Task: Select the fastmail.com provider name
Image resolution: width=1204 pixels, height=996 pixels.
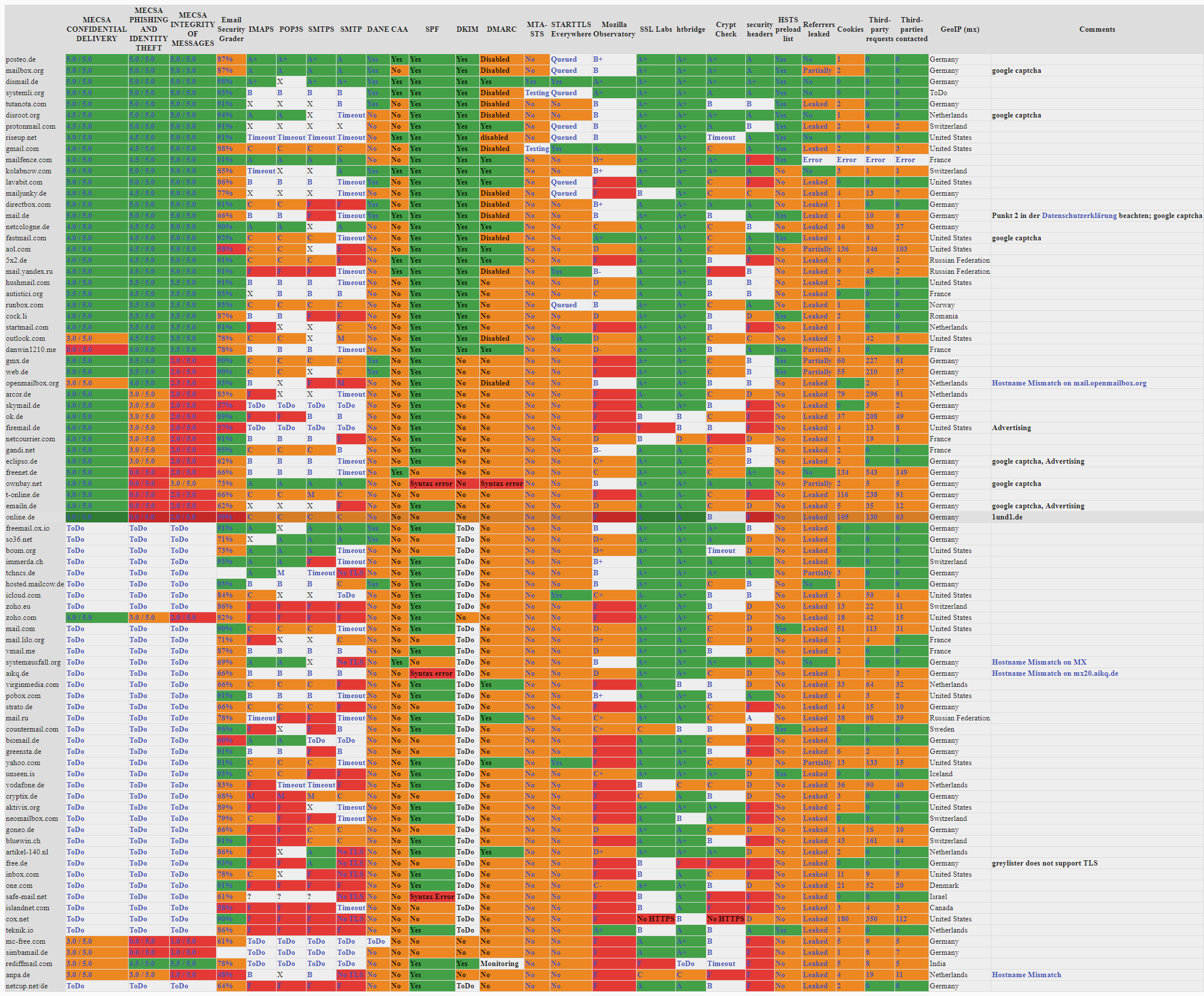Action: point(26,238)
